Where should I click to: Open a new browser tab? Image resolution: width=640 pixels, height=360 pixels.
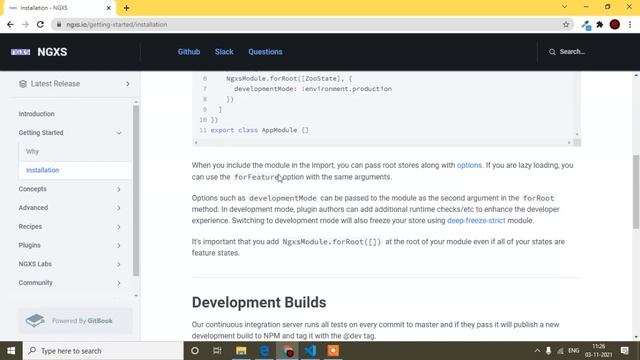point(127,8)
